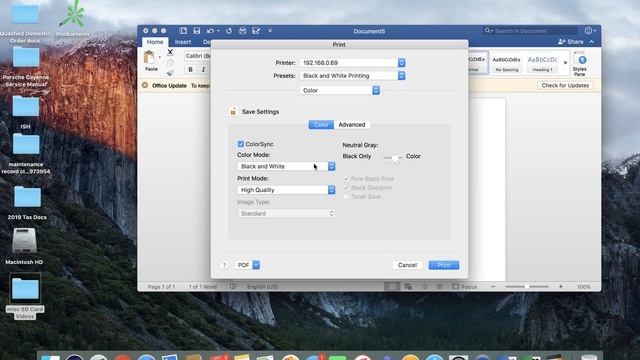Open the PDF dropdown arrow

(x=256, y=265)
